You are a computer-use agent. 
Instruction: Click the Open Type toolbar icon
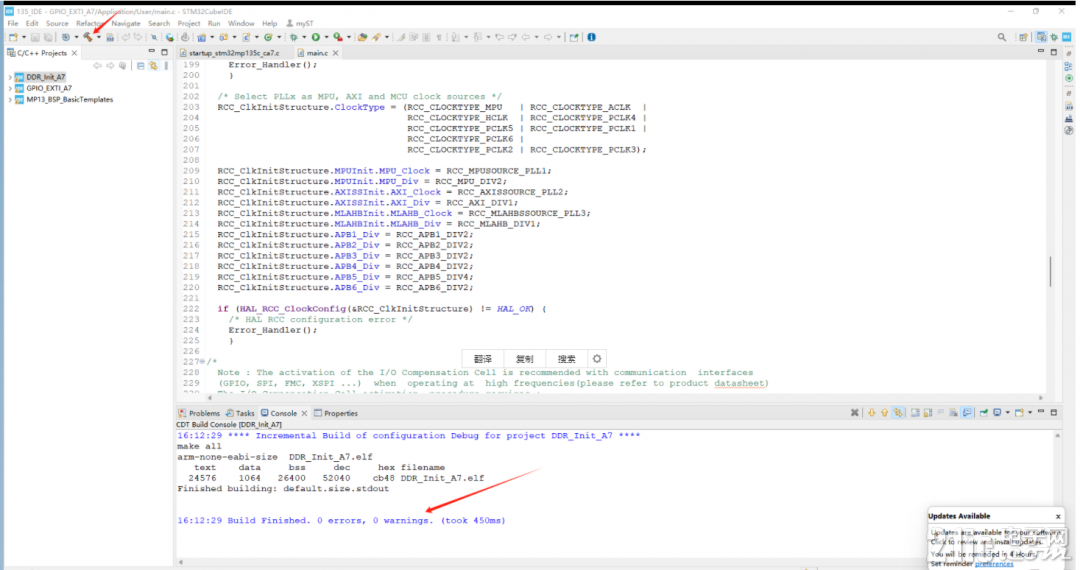coord(362,37)
